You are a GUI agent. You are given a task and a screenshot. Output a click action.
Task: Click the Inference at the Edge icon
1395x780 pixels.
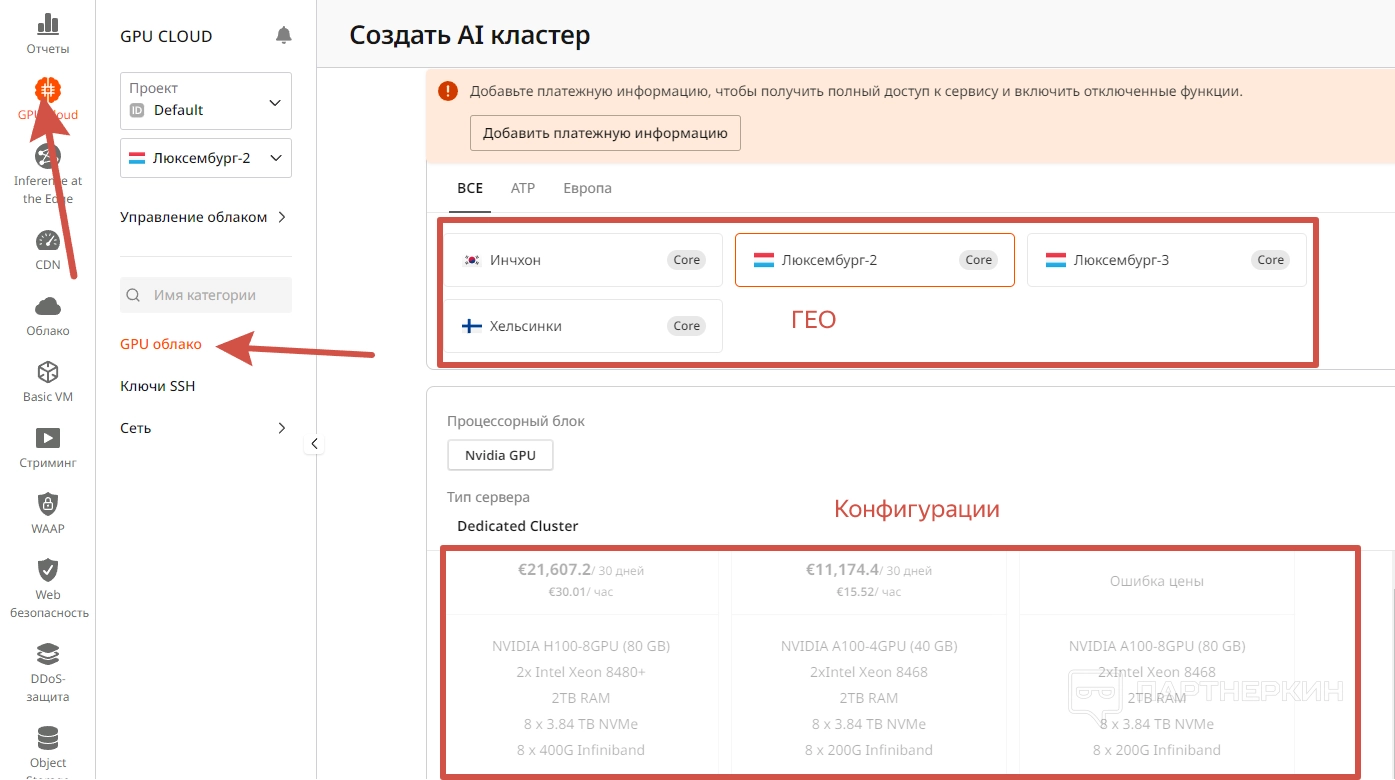pos(47,157)
